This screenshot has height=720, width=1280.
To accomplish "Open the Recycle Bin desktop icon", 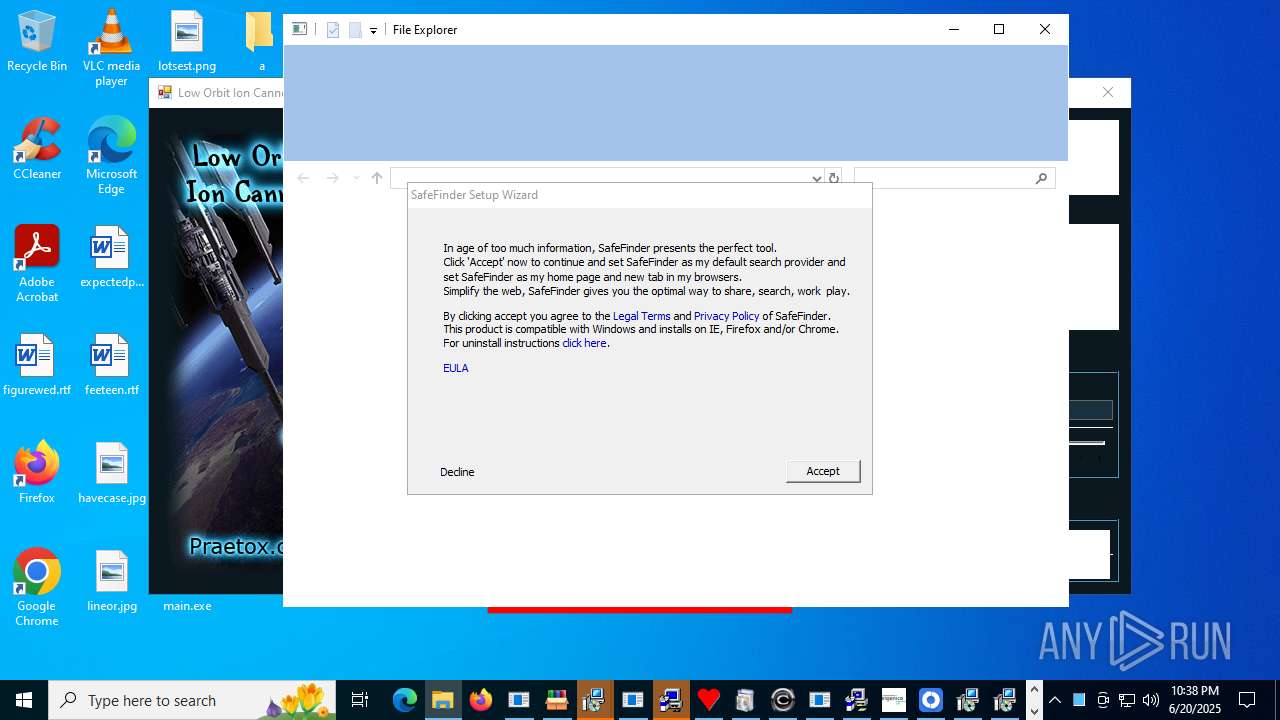I will pyautogui.click(x=37, y=42).
